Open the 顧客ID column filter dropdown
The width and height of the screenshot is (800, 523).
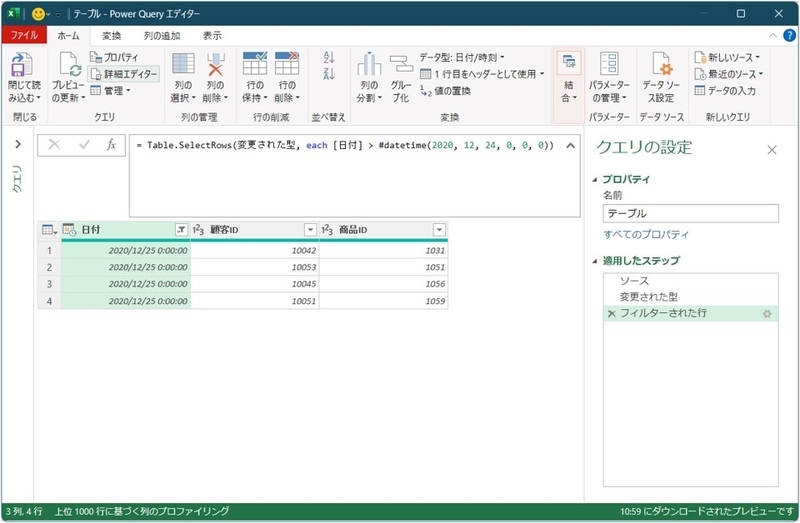(x=310, y=230)
